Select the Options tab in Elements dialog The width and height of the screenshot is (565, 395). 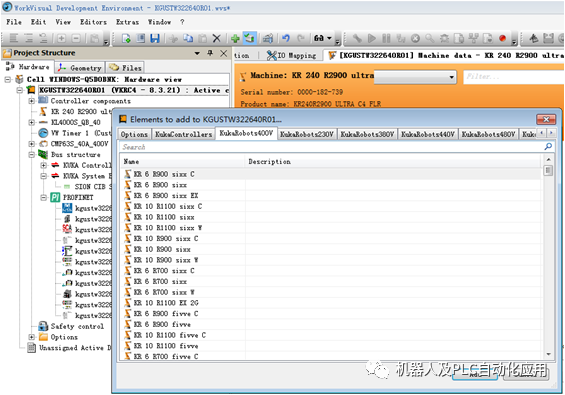pos(134,134)
